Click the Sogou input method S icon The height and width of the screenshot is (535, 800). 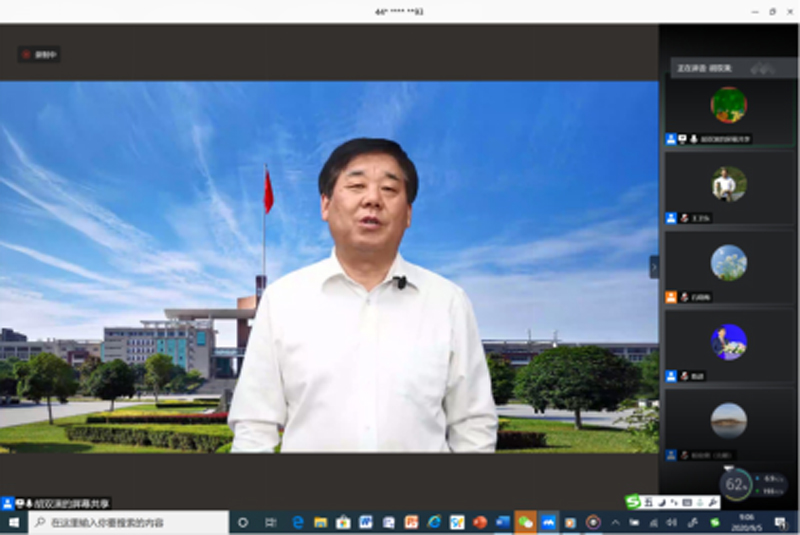pyautogui.click(x=633, y=502)
